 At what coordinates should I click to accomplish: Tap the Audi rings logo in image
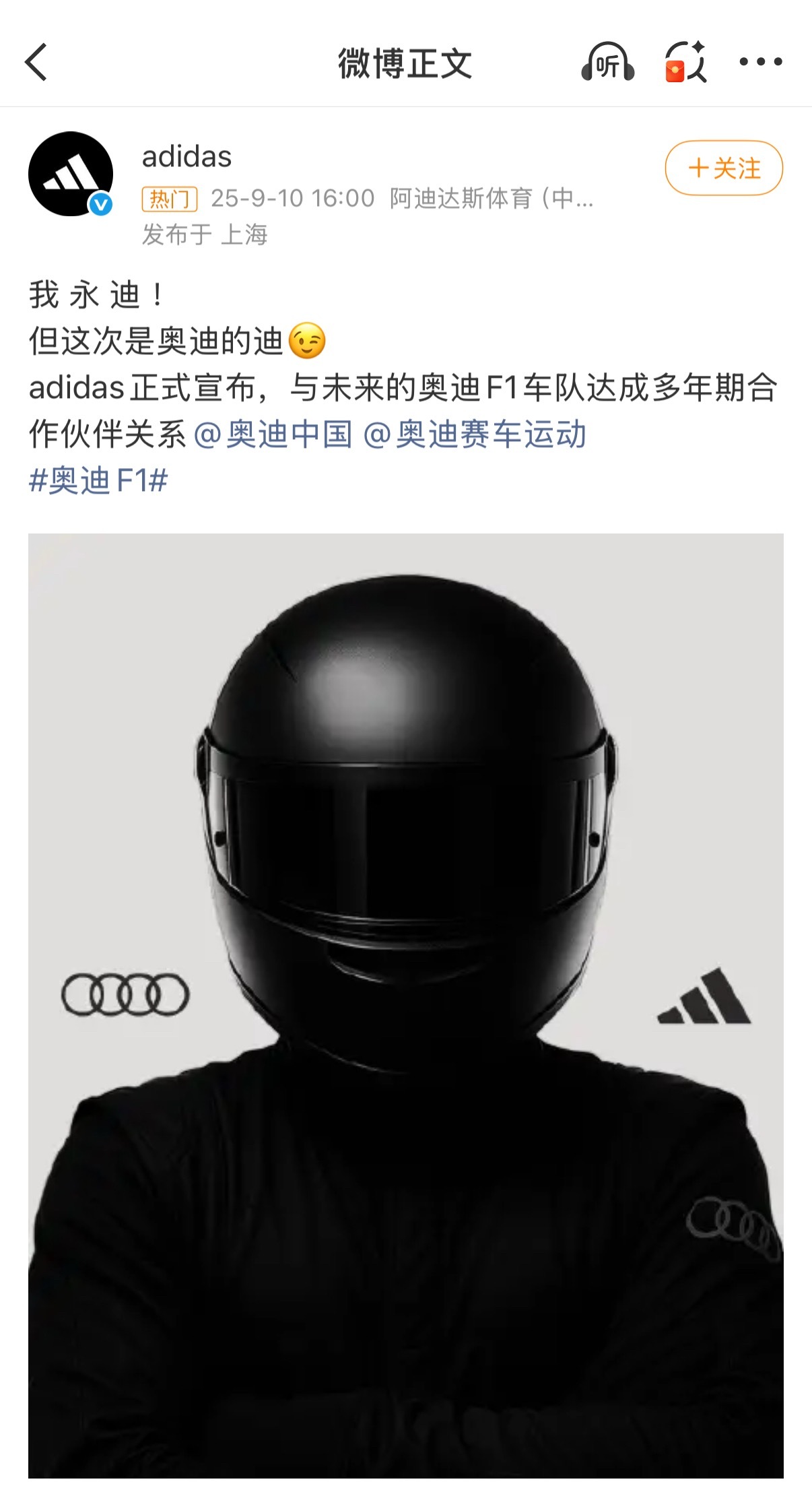(125, 995)
